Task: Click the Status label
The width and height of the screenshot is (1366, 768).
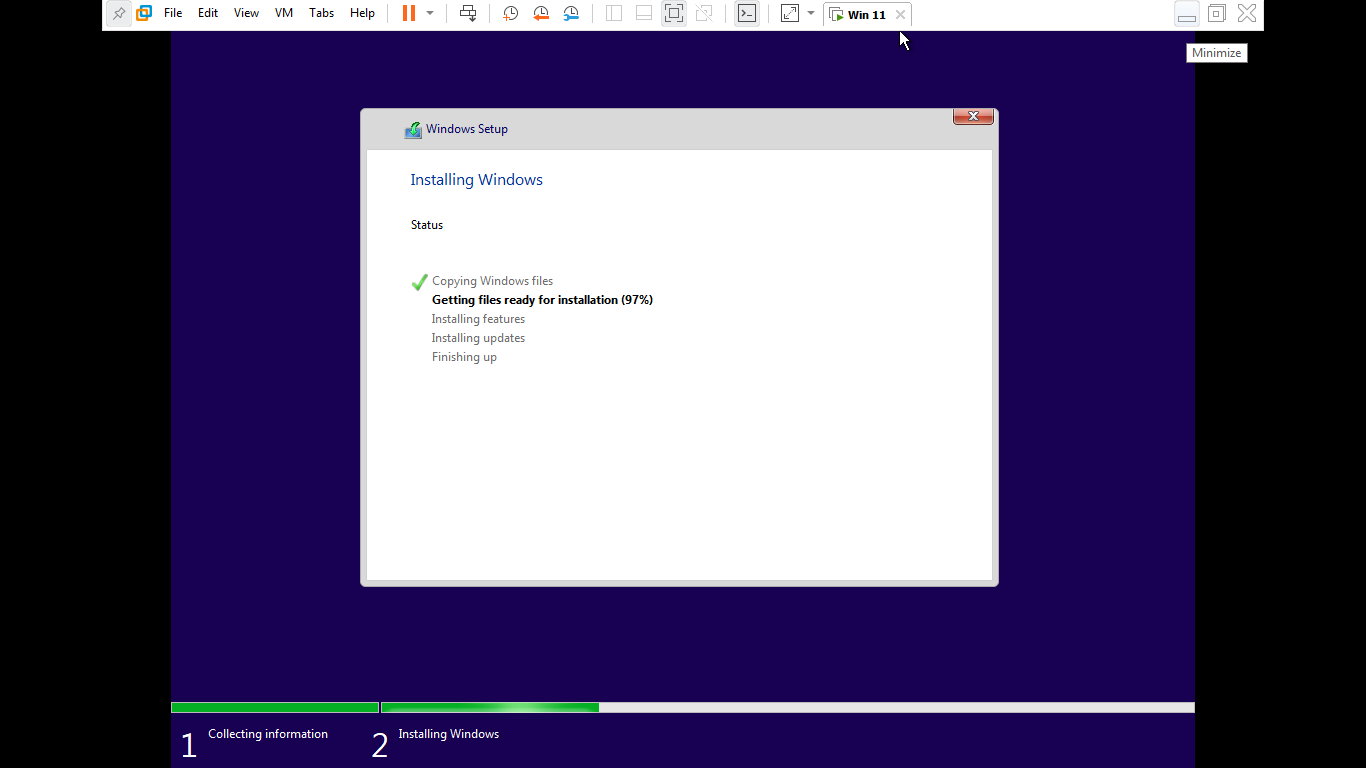Action: (x=427, y=225)
